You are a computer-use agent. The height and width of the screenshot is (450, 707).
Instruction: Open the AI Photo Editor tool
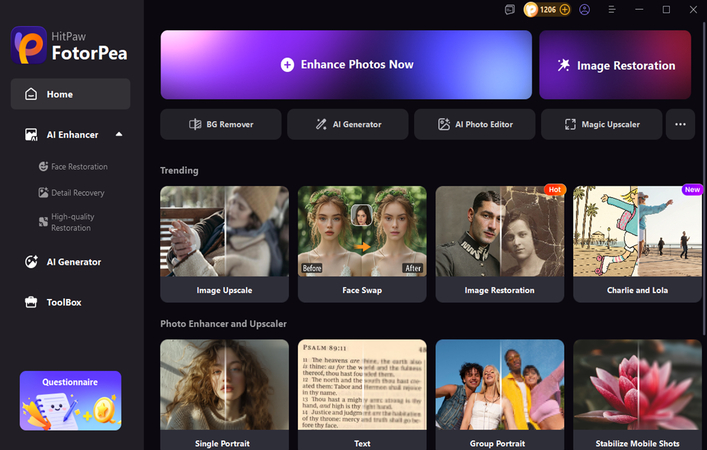coord(475,124)
